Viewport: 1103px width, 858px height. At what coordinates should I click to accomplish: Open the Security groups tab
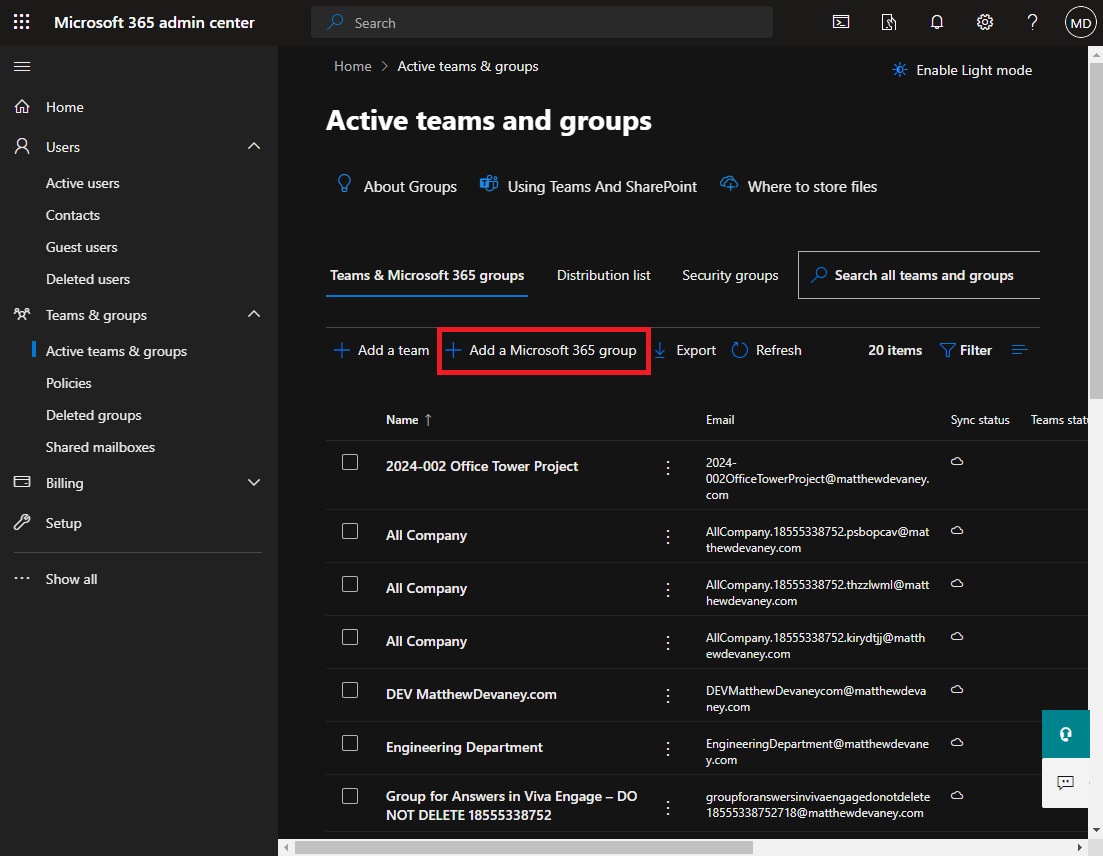(x=730, y=275)
